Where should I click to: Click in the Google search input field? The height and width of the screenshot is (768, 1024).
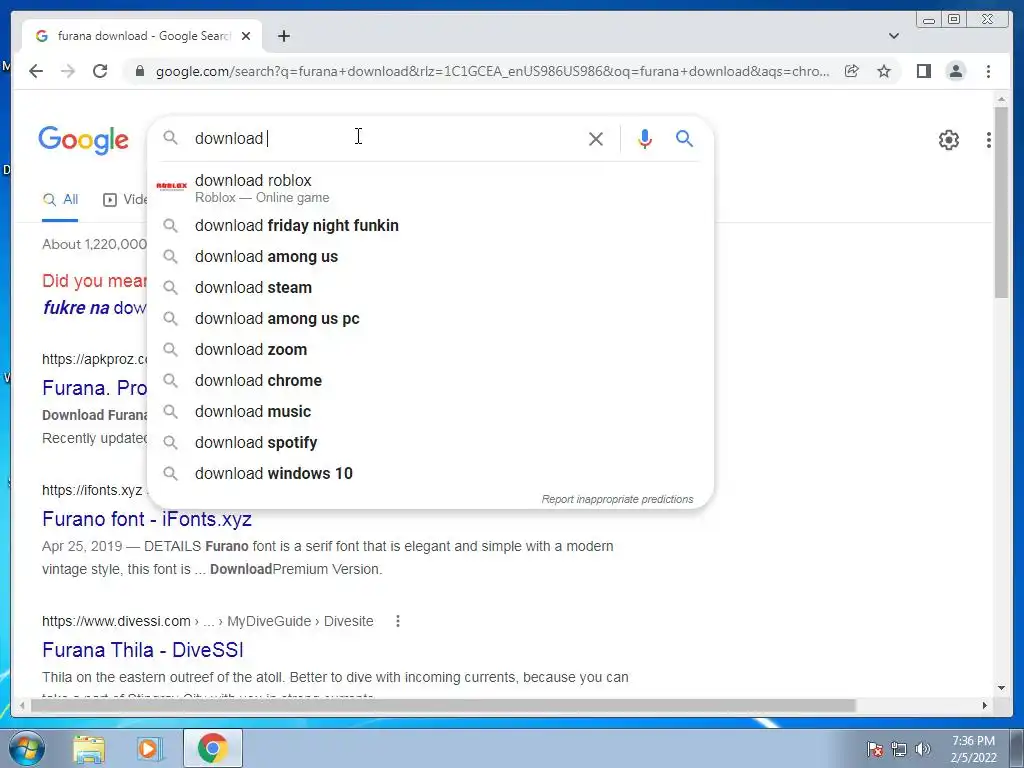[x=385, y=138]
